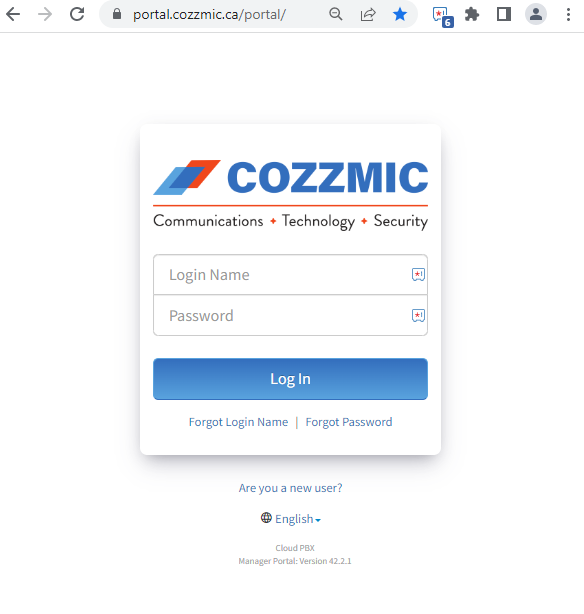Image resolution: width=584 pixels, height=614 pixels.
Task: Open the password manager extension with badge 6
Action: coord(443,17)
